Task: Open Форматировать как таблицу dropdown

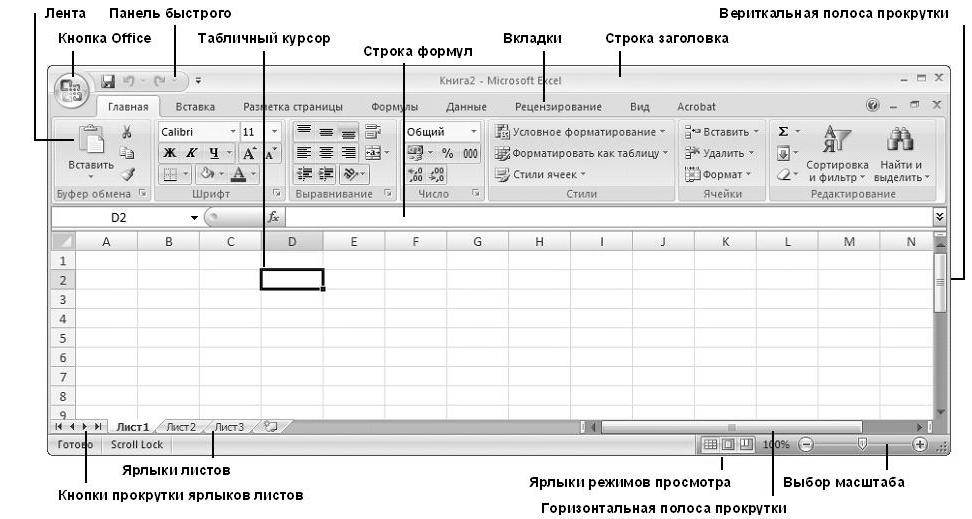Action: (x=581, y=153)
